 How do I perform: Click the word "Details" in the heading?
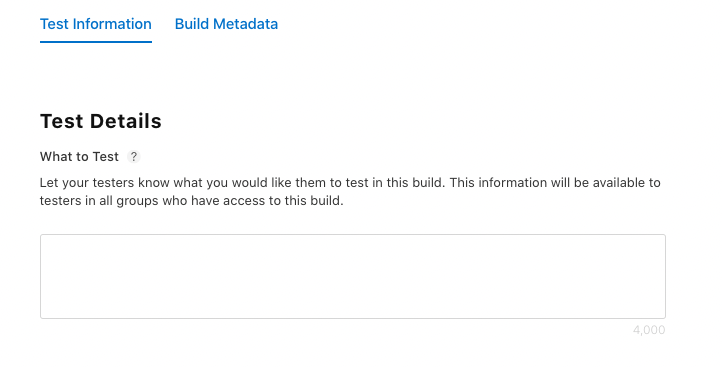pos(126,121)
